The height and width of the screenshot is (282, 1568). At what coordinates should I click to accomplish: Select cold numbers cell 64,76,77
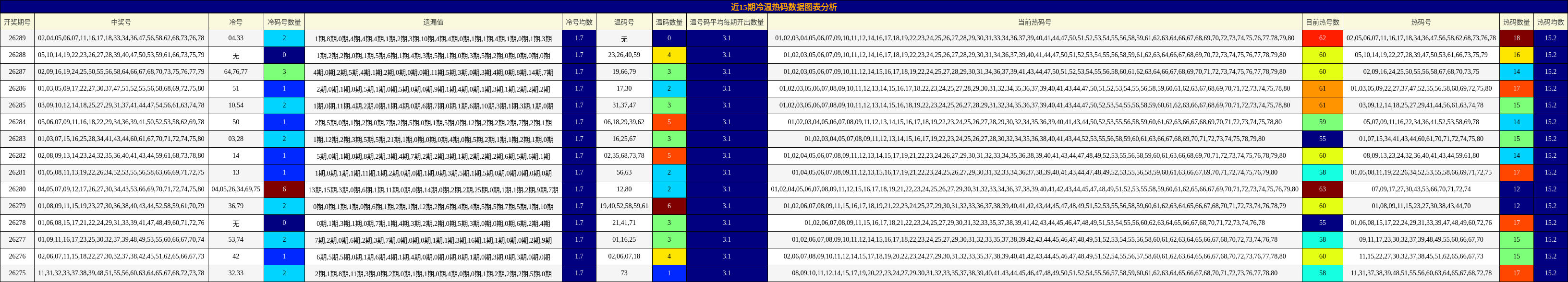[236, 72]
